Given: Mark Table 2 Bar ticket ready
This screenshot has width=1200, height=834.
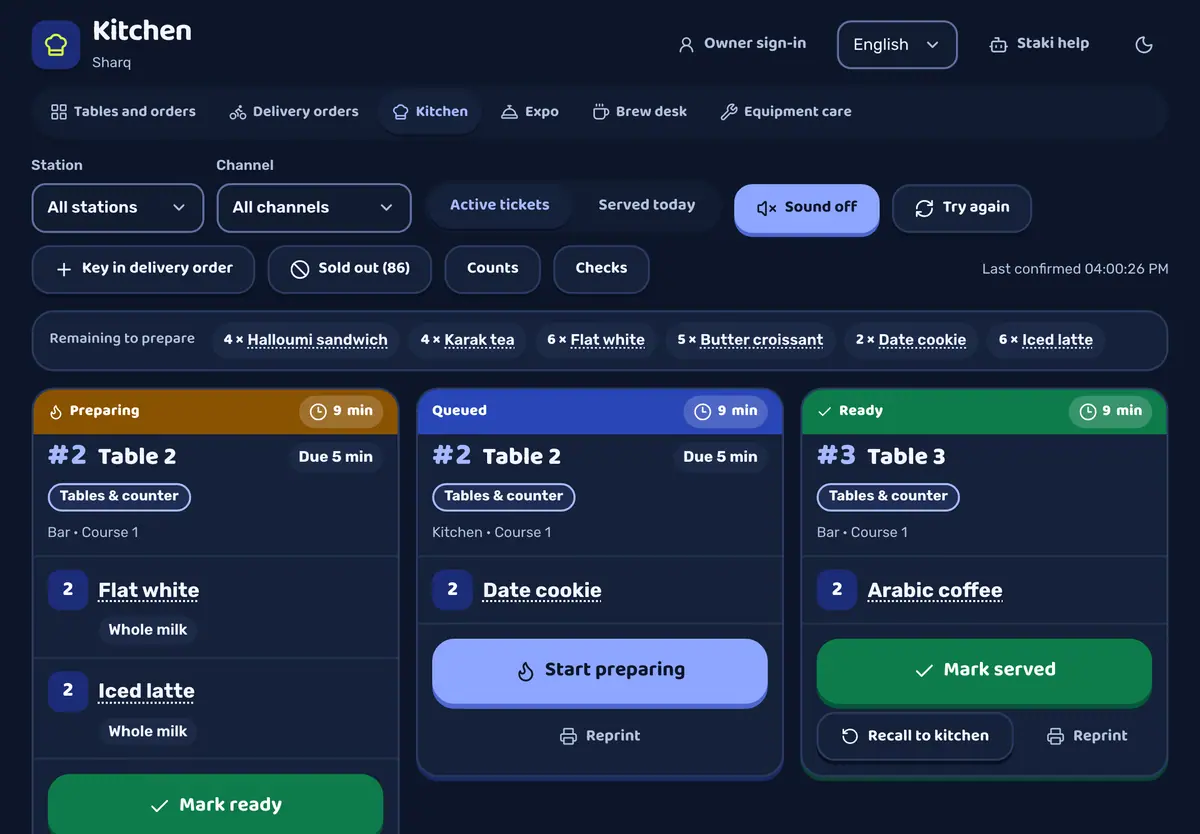Looking at the screenshot, I should (x=216, y=804).
